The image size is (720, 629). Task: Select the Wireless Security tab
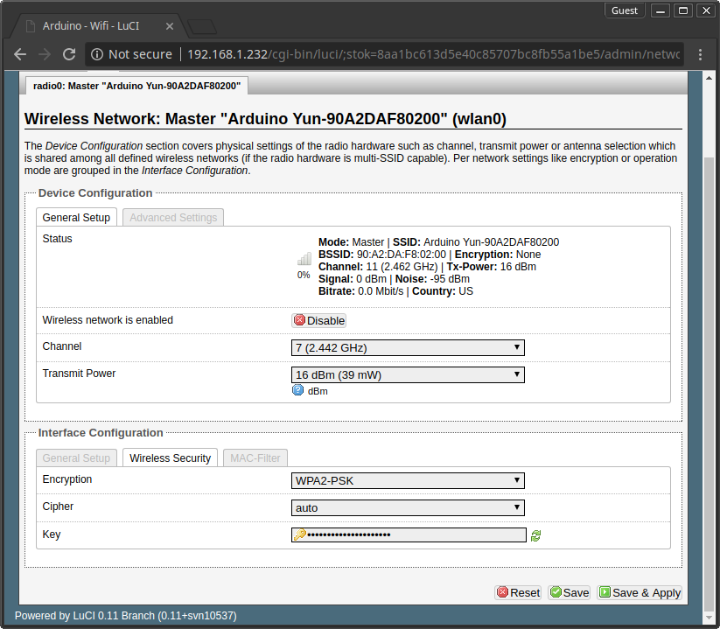tap(170, 458)
